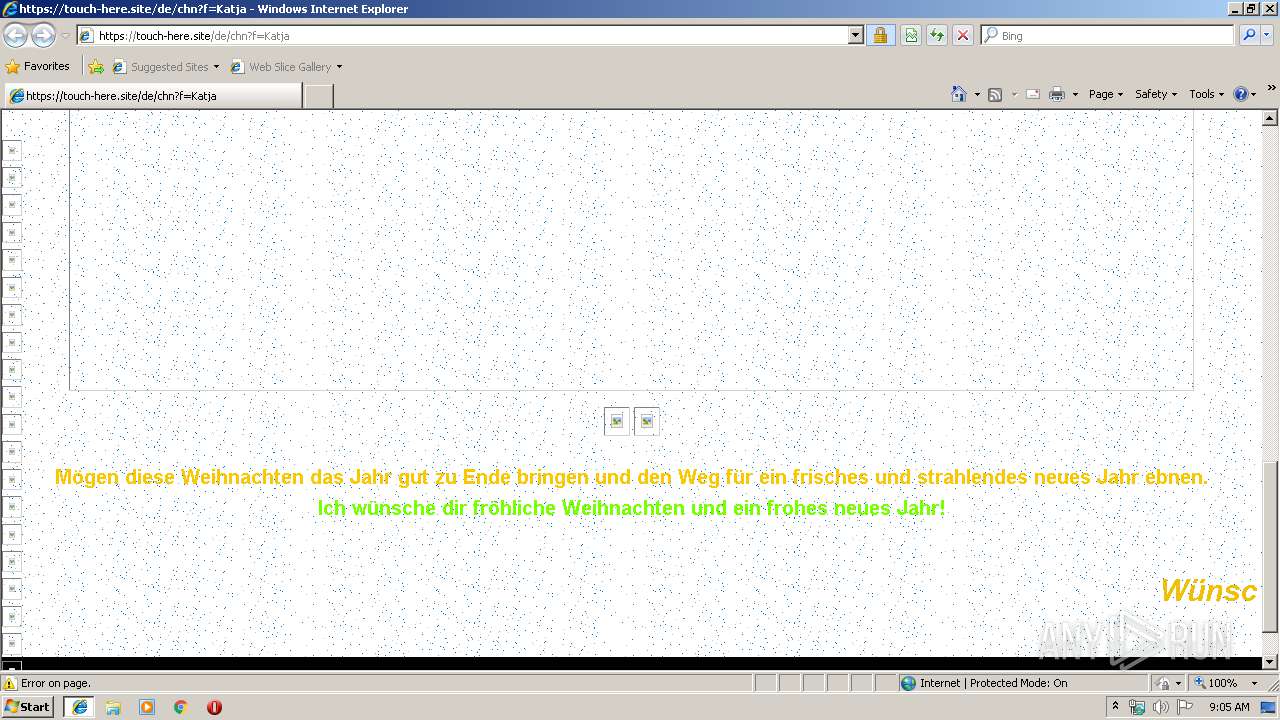The width and height of the screenshot is (1280, 720).
Task: Open the Safety menu
Action: click(x=1156, y=94)
